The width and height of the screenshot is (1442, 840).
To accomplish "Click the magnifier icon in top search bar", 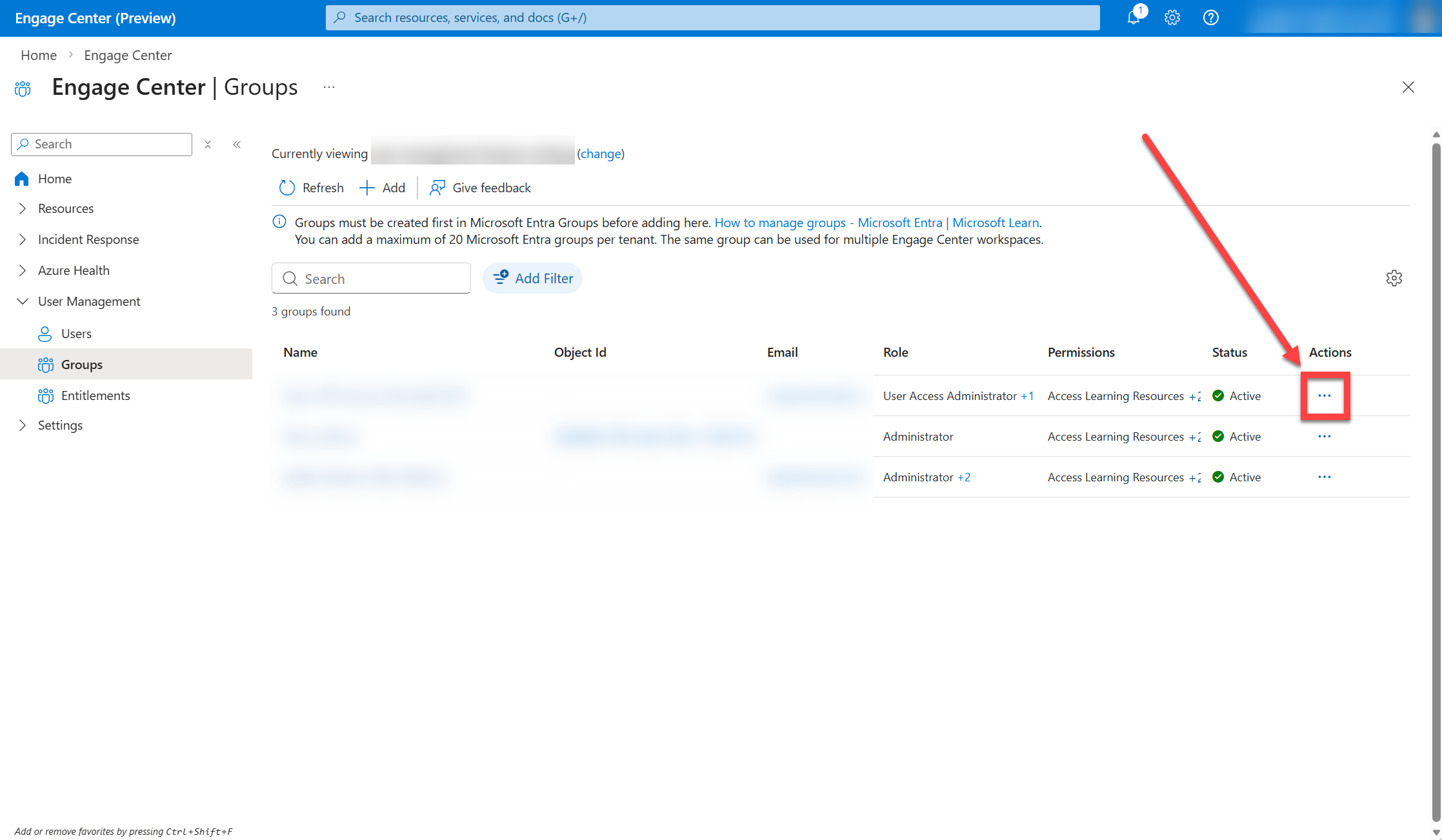I will (339, 17).
